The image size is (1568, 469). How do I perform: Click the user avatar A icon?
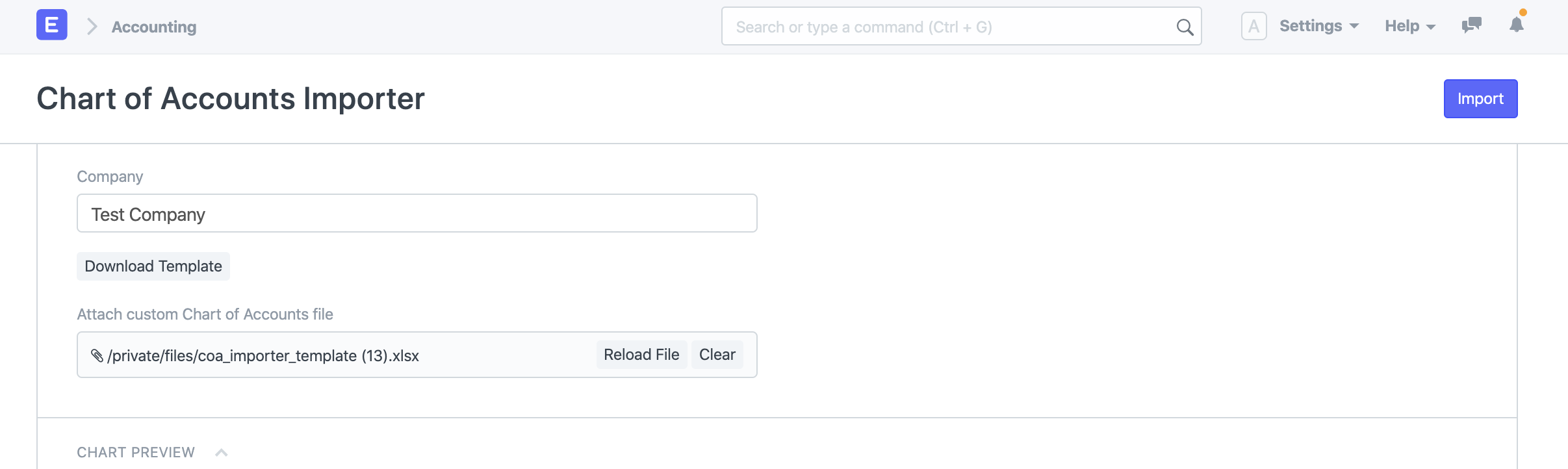click(1253, 27)
